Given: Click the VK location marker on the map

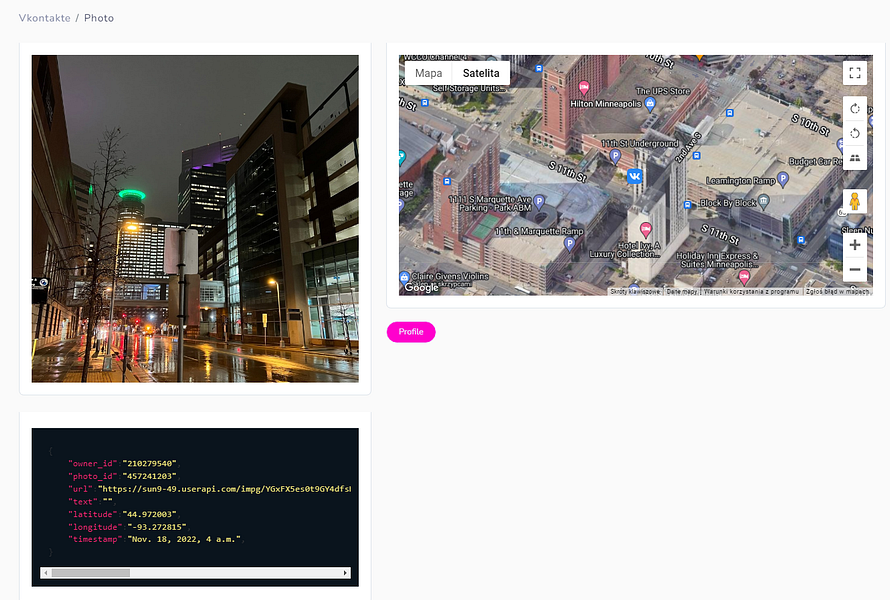Looking at the screenshot, I should click(636, 176).
